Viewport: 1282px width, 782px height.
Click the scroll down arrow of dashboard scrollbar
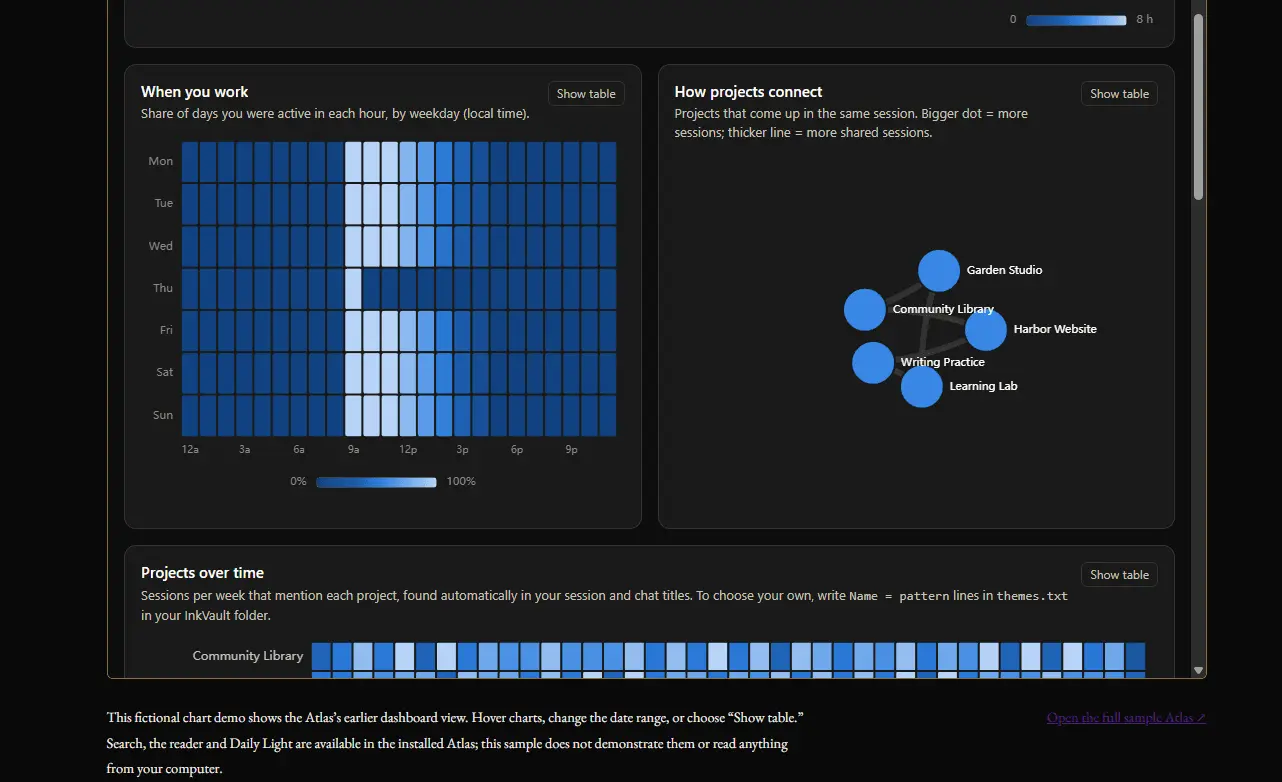1198,671
